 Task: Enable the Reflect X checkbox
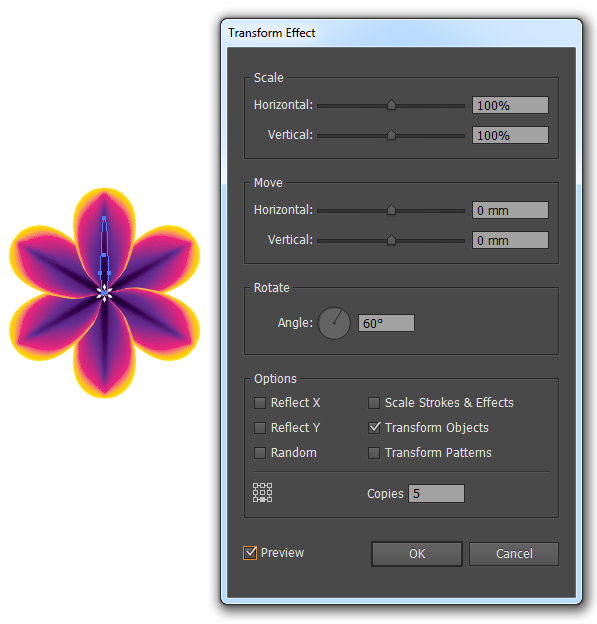260,403
